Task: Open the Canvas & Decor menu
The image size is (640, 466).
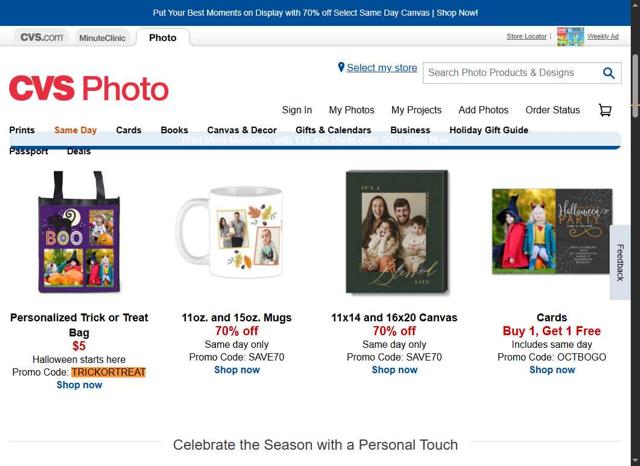Action: (242, 130)
